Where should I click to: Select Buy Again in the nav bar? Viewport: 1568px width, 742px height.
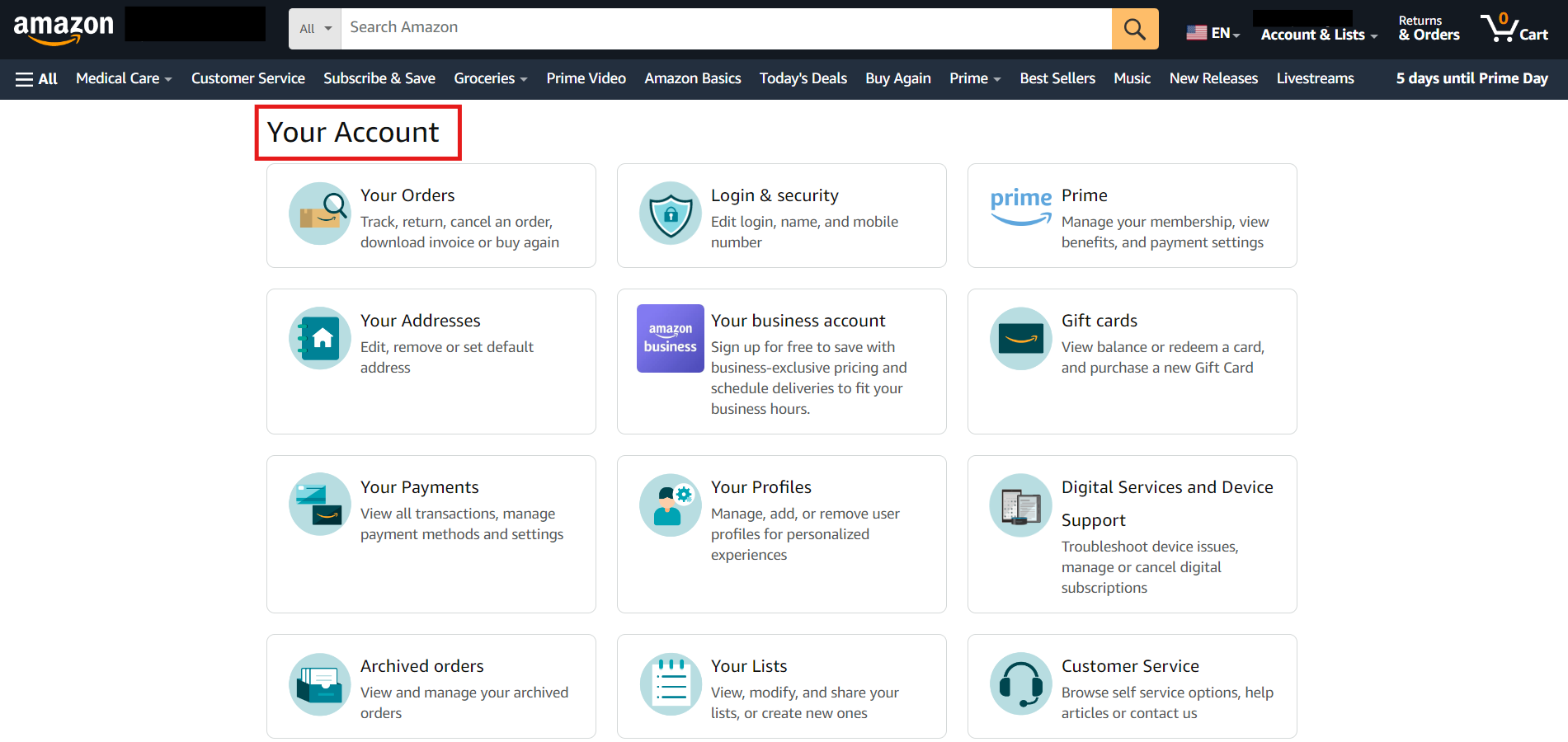tap(898, 78)
